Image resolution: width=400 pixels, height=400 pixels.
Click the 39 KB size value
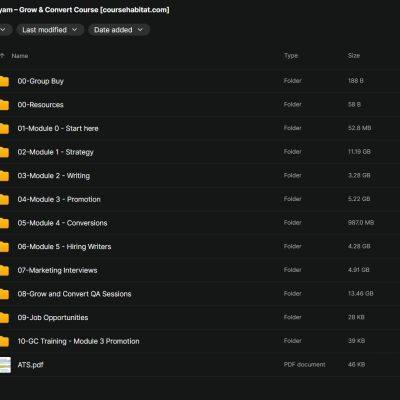click(x=357, y=341)
